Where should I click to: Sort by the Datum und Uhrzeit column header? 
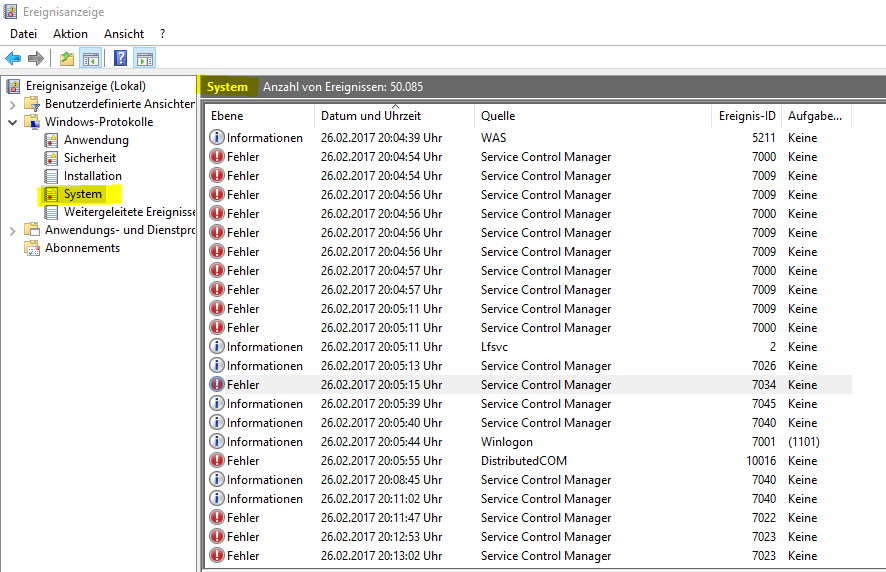click(x=394, y=116)
